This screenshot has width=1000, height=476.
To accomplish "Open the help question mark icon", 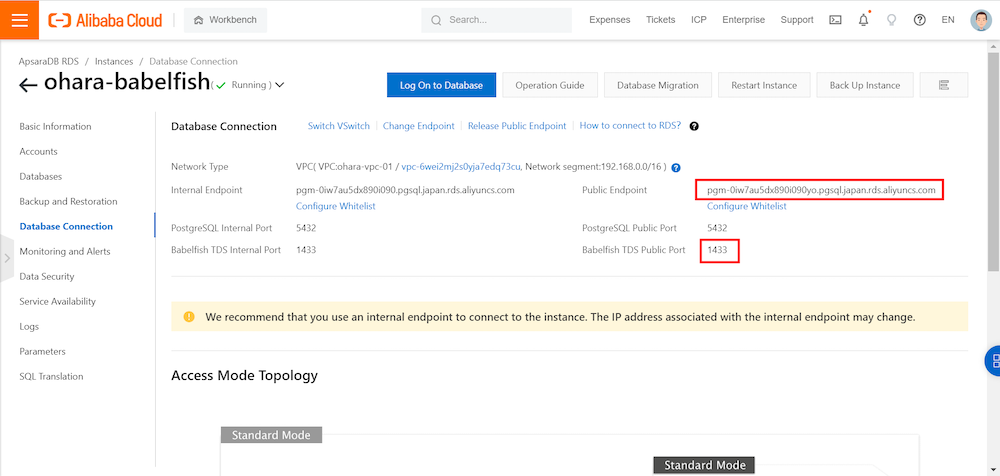I will pos(919,20).
